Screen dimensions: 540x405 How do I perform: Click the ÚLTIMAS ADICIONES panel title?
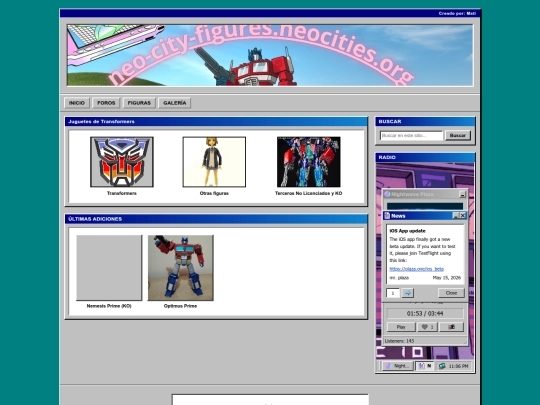tap(95, 219)
